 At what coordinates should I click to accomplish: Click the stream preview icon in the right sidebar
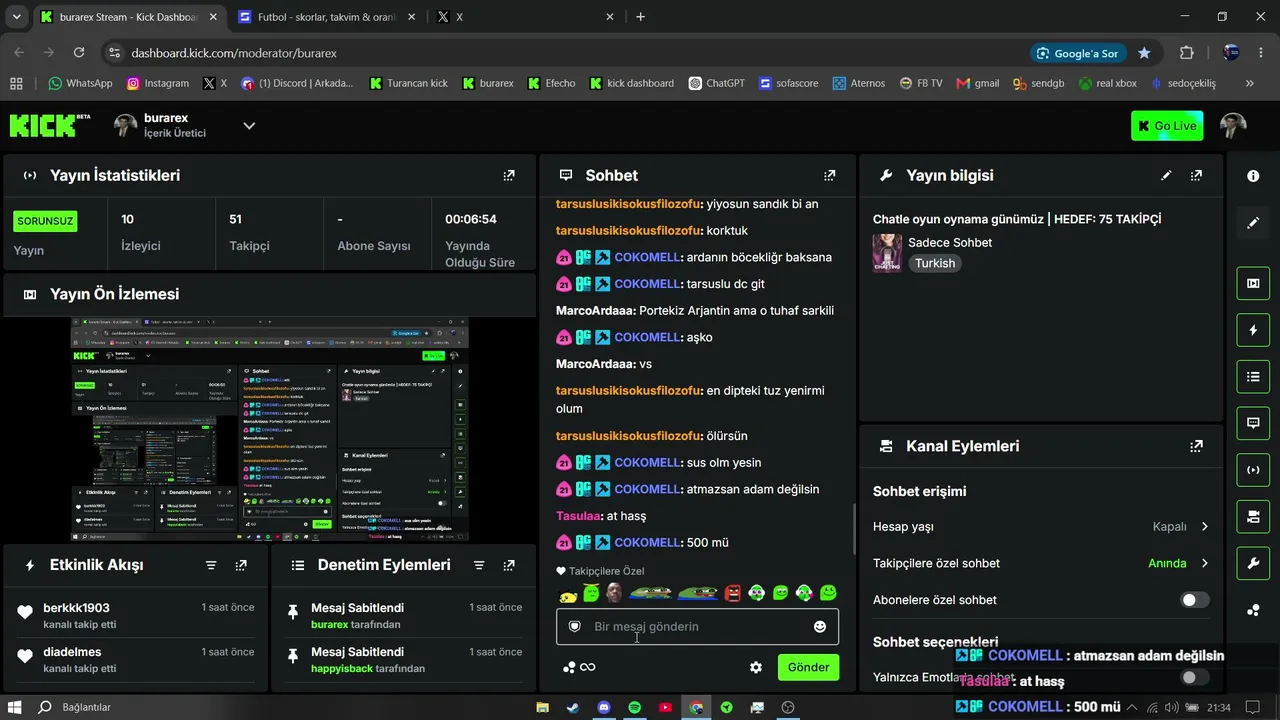1253,283
